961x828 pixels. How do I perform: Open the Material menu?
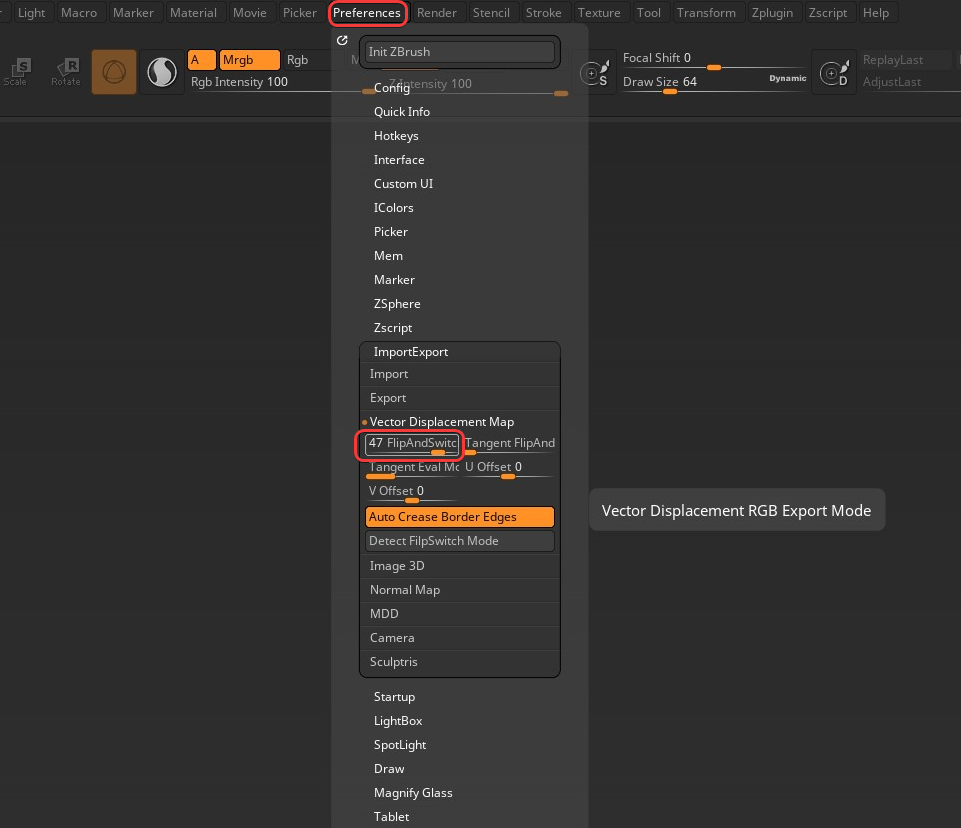tap(193, 12)
